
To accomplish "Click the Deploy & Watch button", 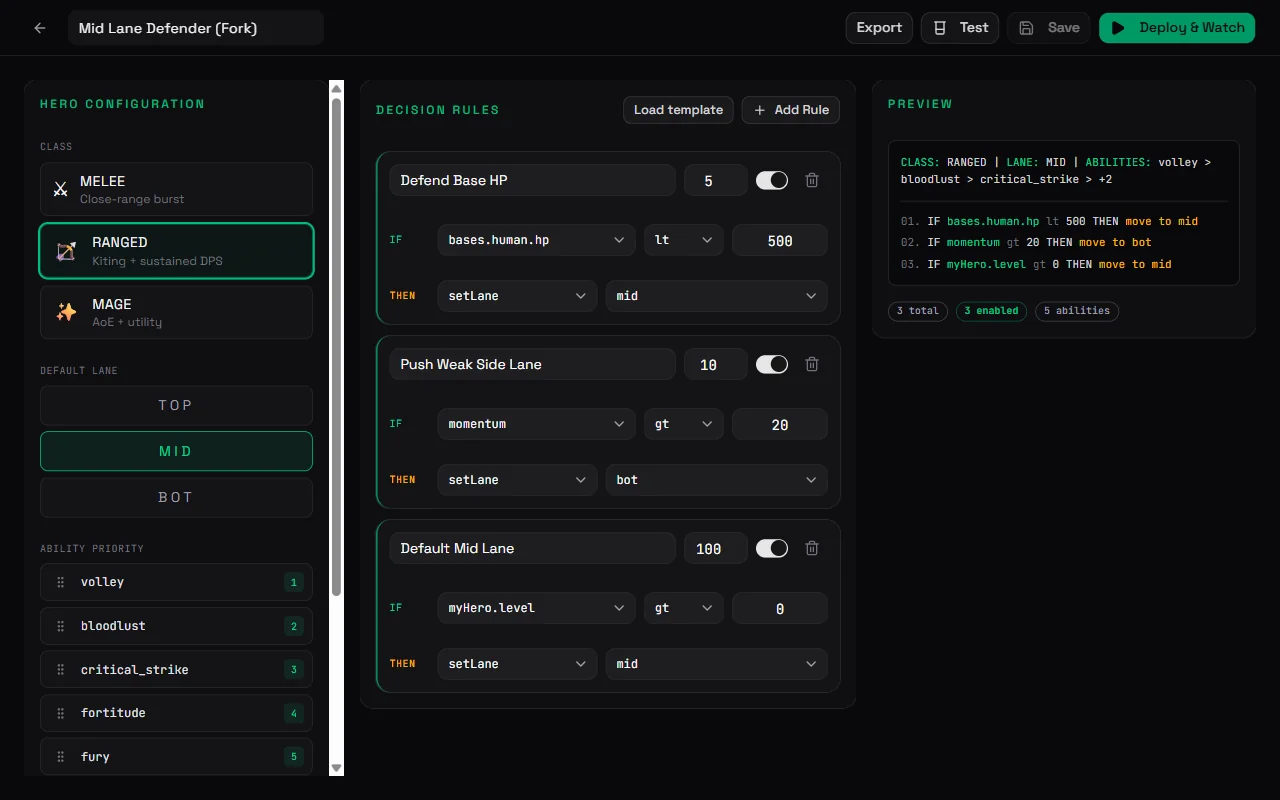I will [x=1177, y=28].
